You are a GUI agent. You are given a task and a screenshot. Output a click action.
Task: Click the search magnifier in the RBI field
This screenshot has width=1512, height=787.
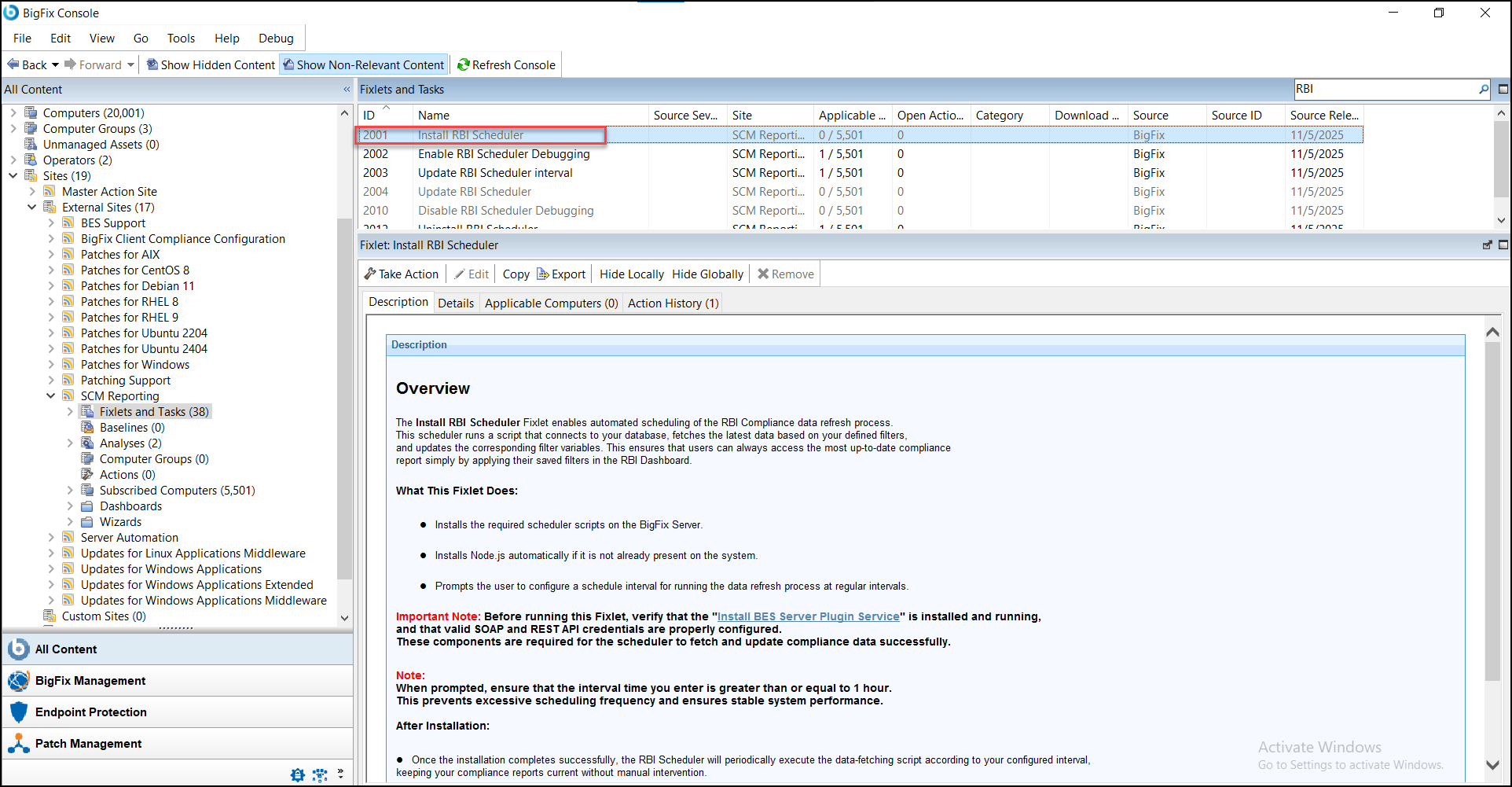[1484, 89]
